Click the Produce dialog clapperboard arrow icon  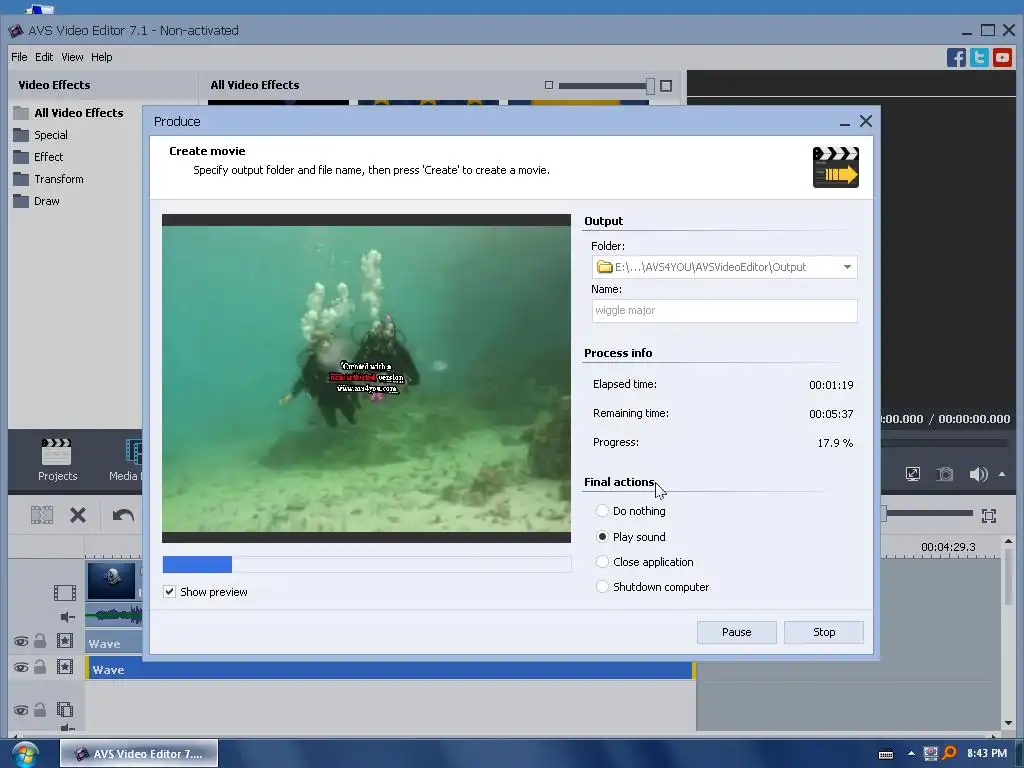click(x=835, y=167)
